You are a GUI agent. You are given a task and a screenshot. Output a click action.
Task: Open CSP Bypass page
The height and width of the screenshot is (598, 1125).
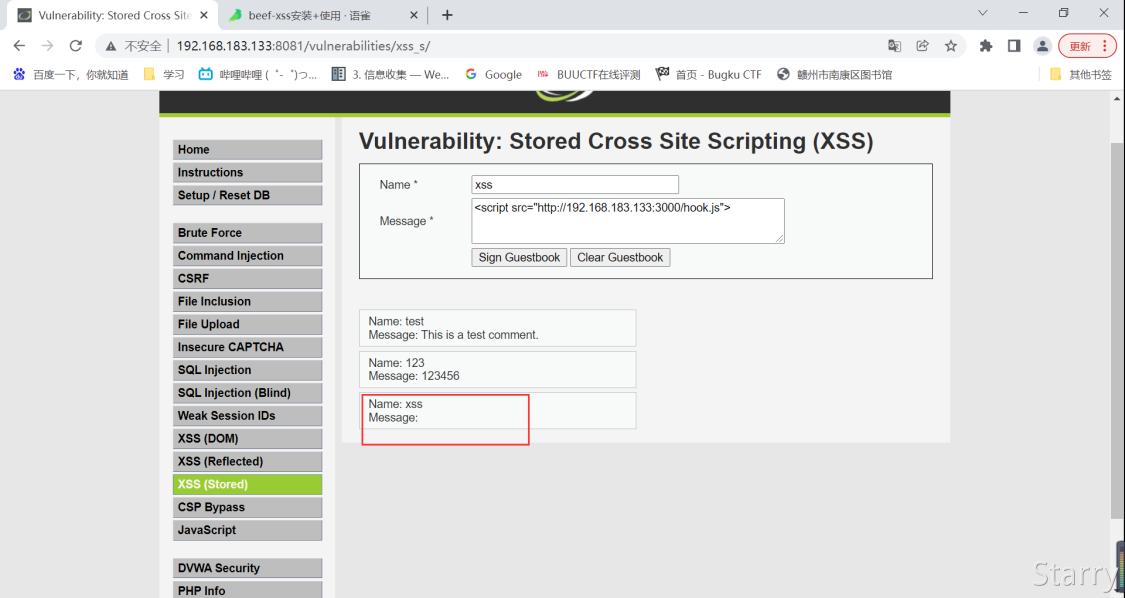tap(248, 508)
